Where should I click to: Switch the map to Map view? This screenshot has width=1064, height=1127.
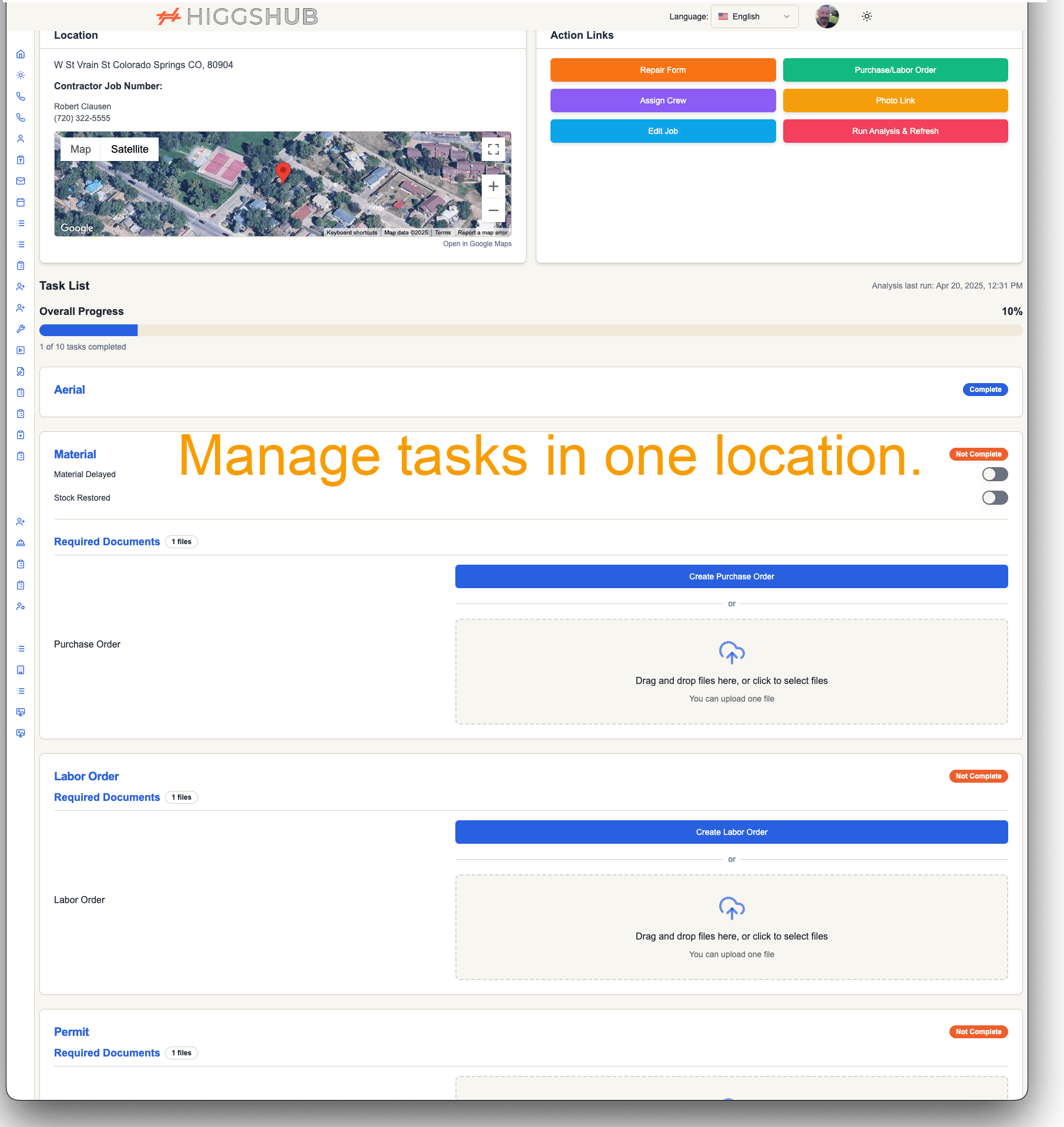(80, 149)
